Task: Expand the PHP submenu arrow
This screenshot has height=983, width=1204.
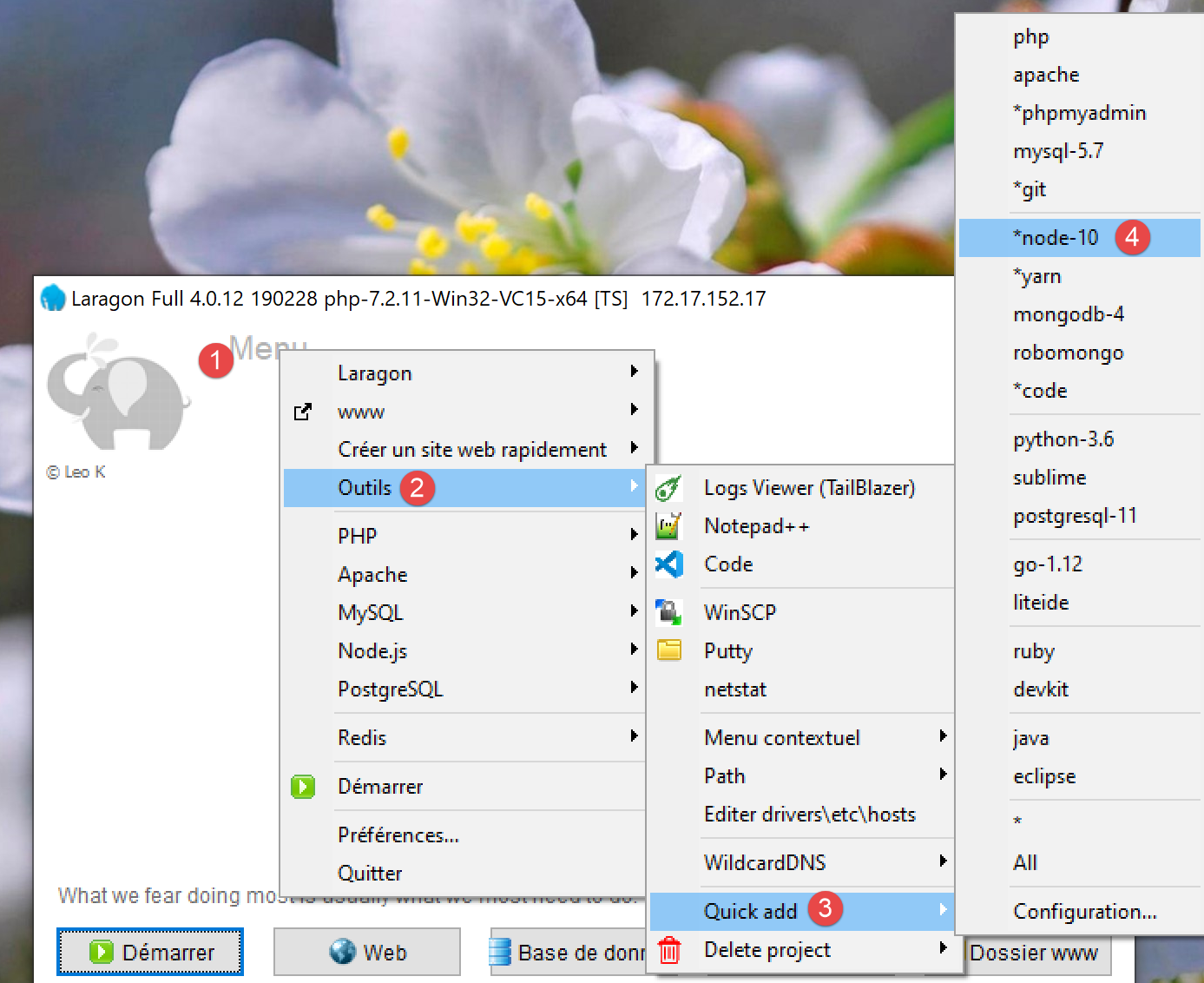Action: pyautogui.click(x=634, y=535)
